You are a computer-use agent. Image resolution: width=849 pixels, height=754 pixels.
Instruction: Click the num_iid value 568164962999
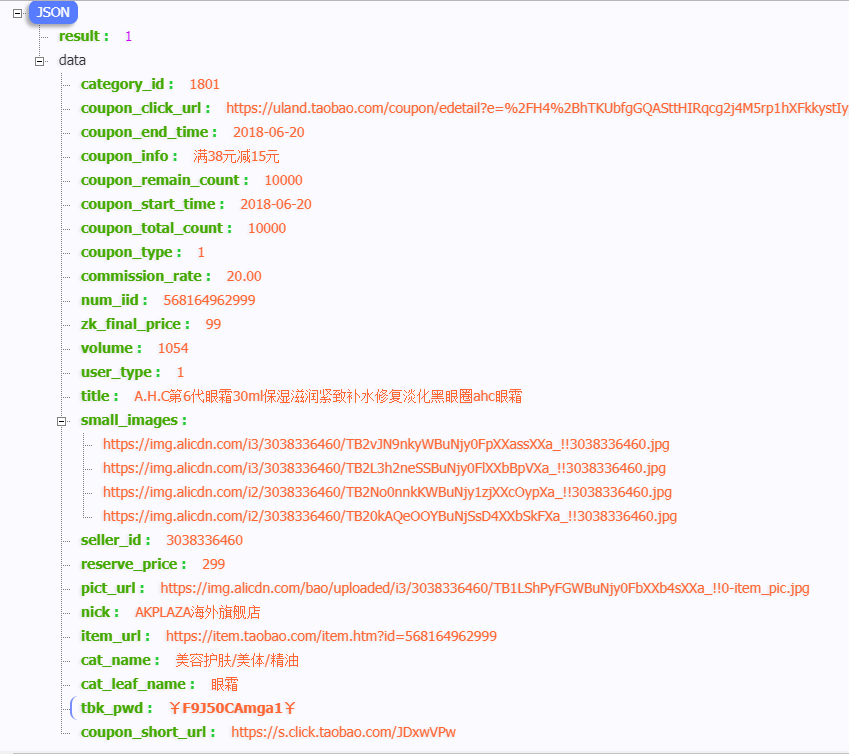(x=209, y=300)
